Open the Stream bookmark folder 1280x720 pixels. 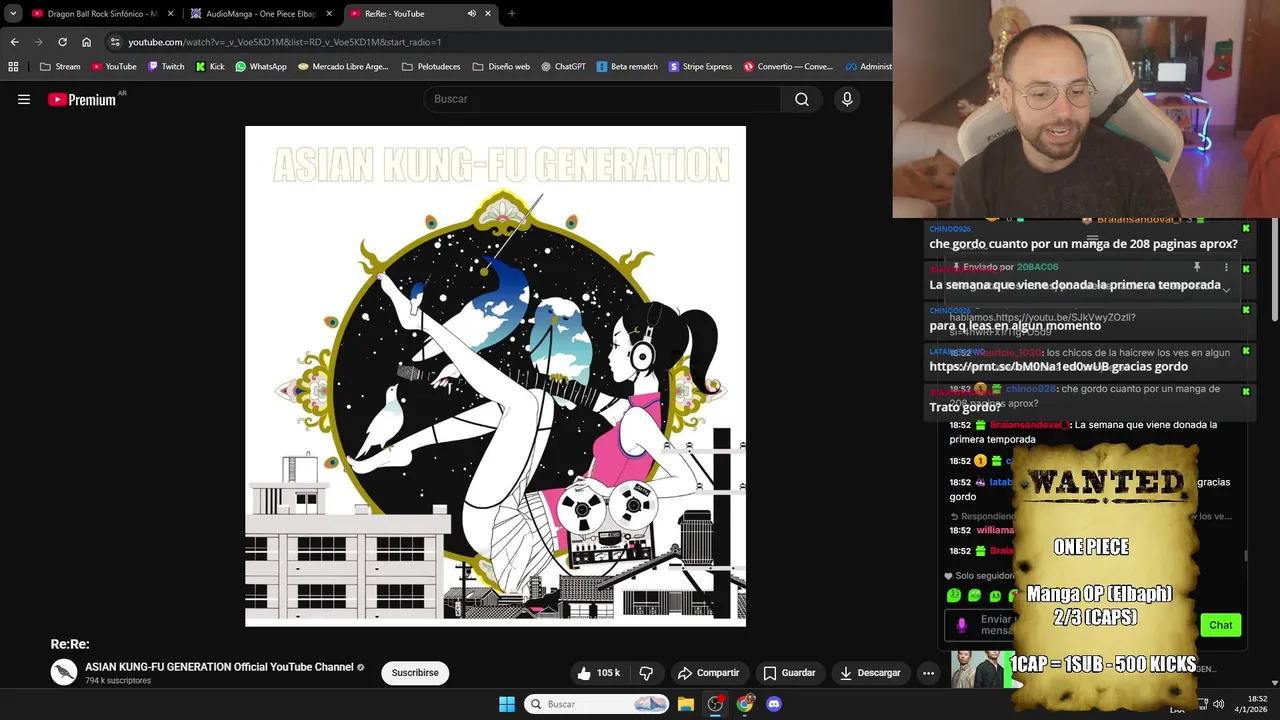click(x=60, y=67)
